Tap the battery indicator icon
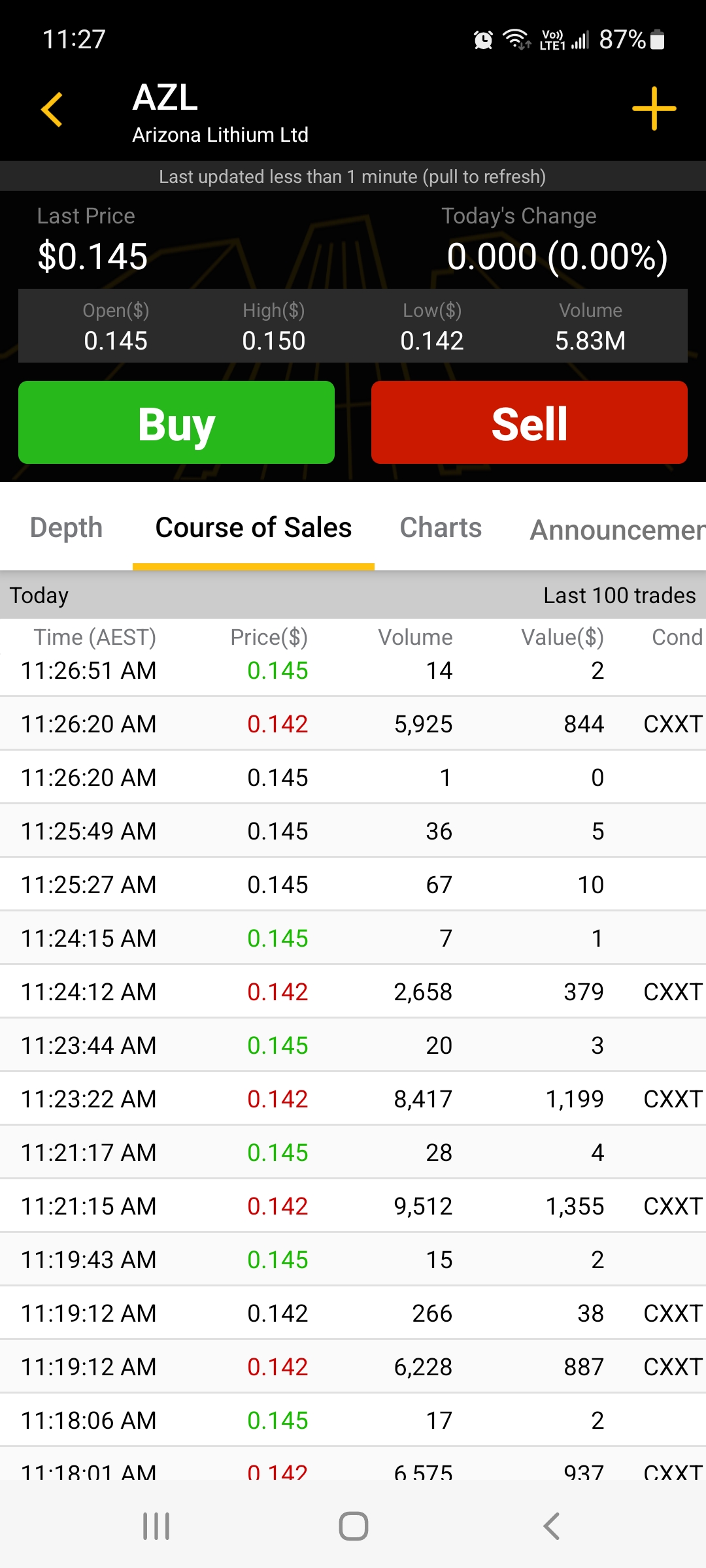 pos(658,40)
